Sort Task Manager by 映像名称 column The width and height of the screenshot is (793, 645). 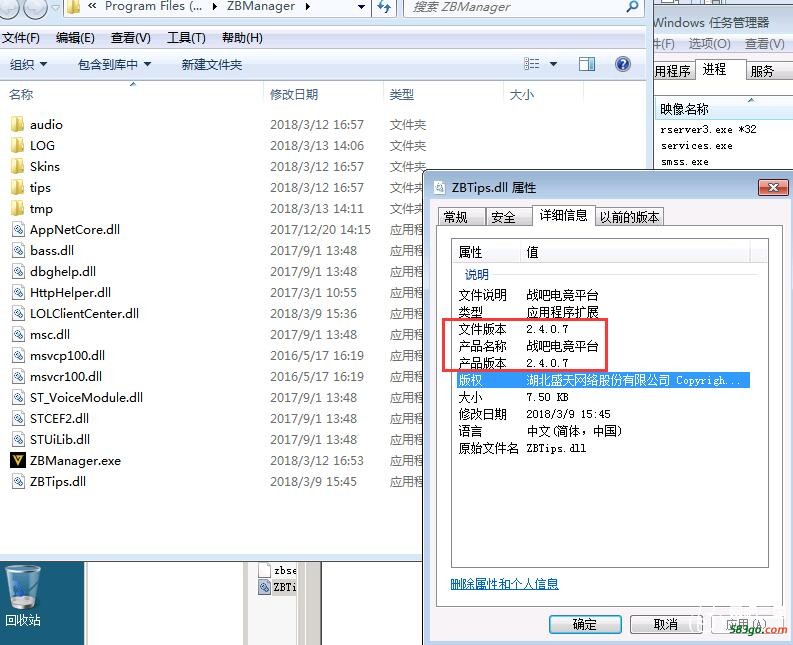pos(723,109)
